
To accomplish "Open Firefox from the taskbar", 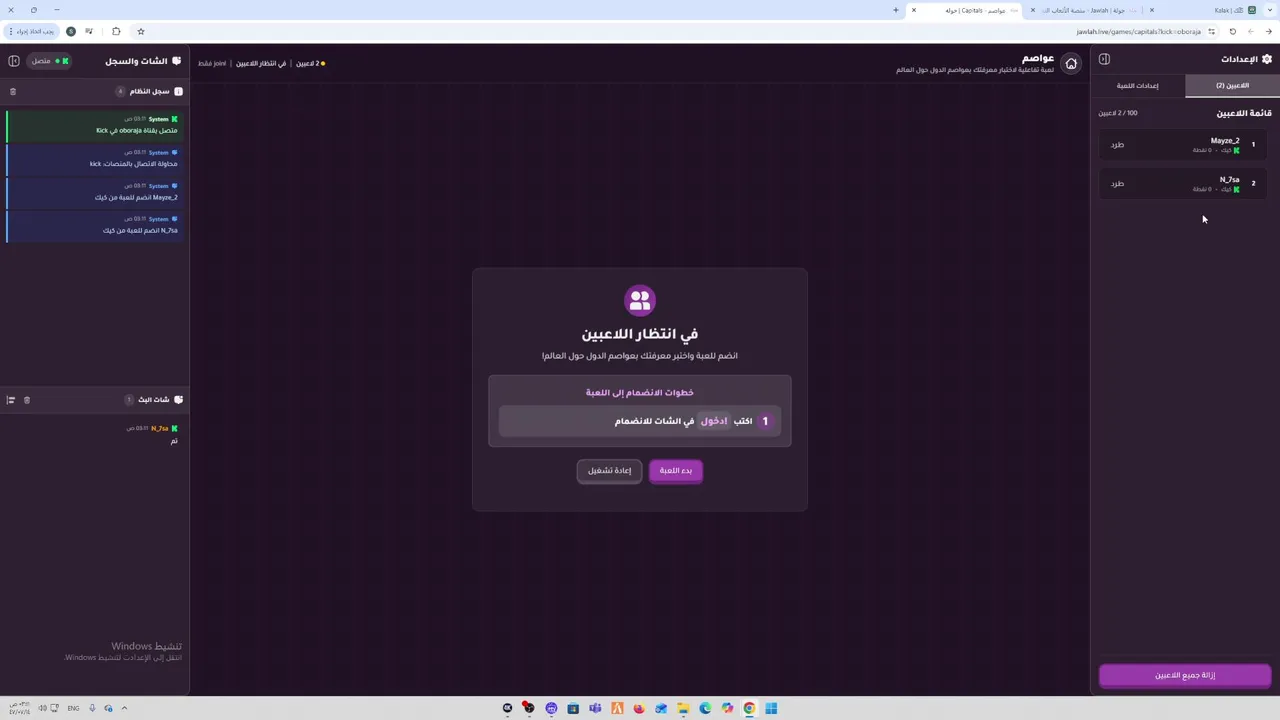I will point(639,708).
